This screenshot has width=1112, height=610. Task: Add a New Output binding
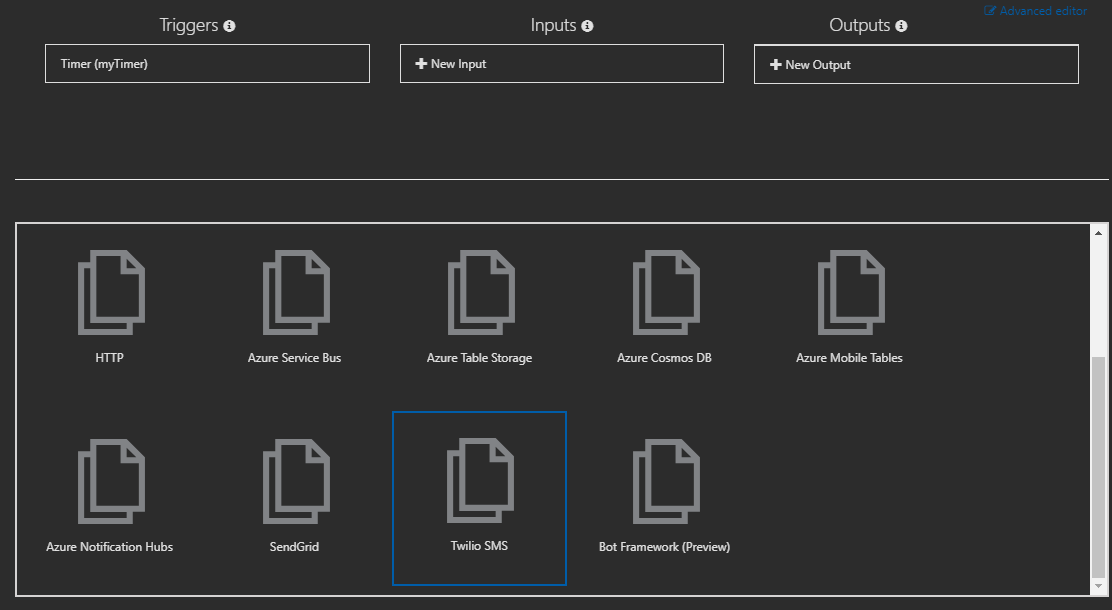916,64
